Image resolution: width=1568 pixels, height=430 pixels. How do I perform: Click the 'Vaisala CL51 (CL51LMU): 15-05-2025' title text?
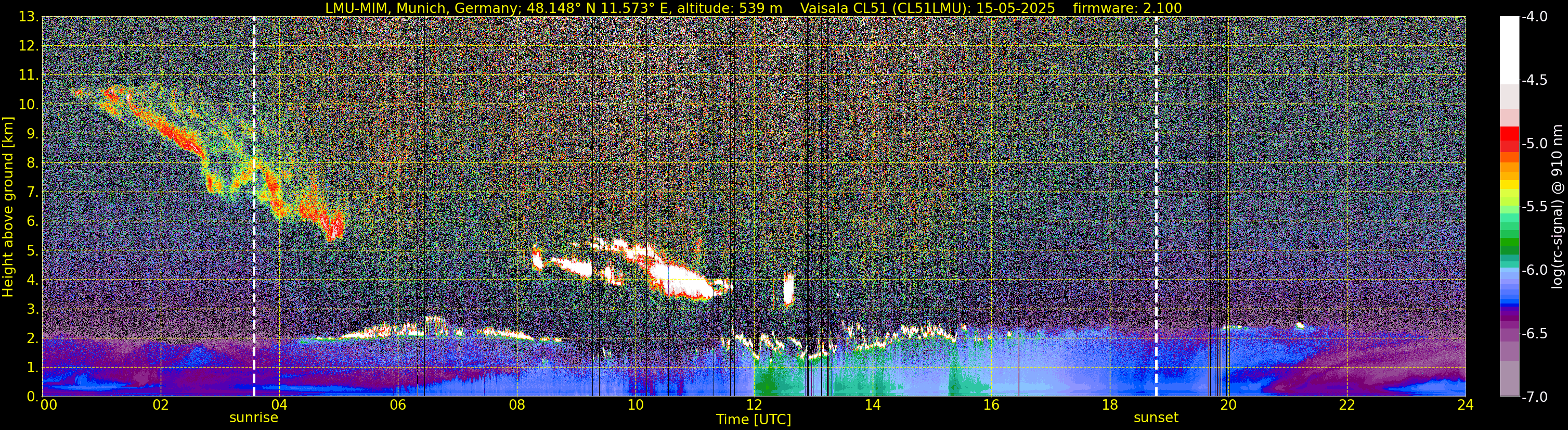pyautogui.click(x=927, y=8)
